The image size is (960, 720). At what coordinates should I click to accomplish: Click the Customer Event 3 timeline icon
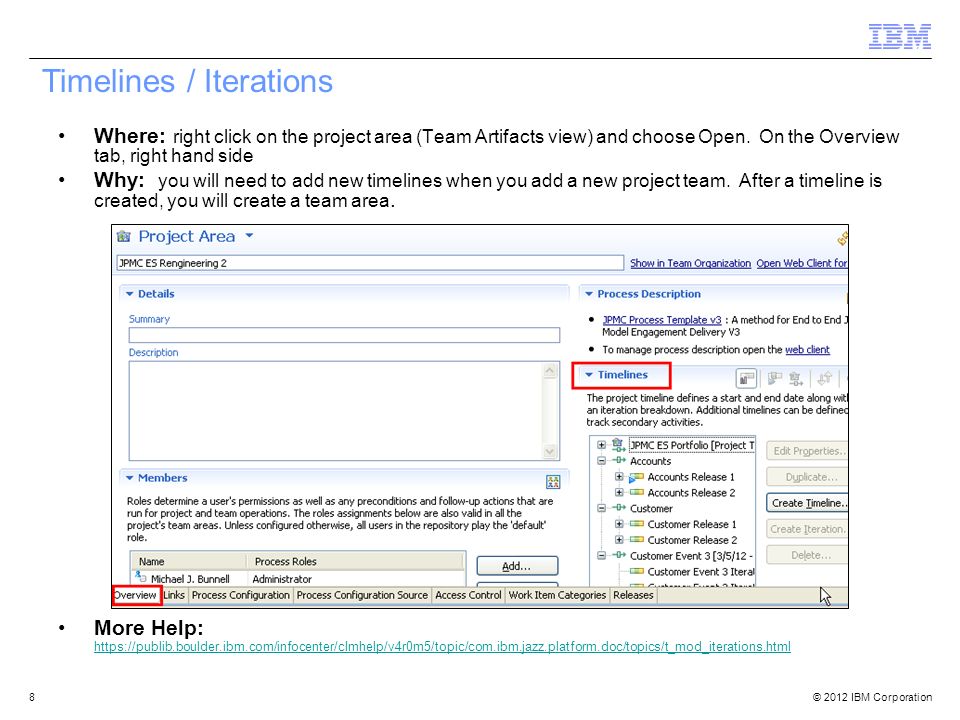tap(619, 555)
